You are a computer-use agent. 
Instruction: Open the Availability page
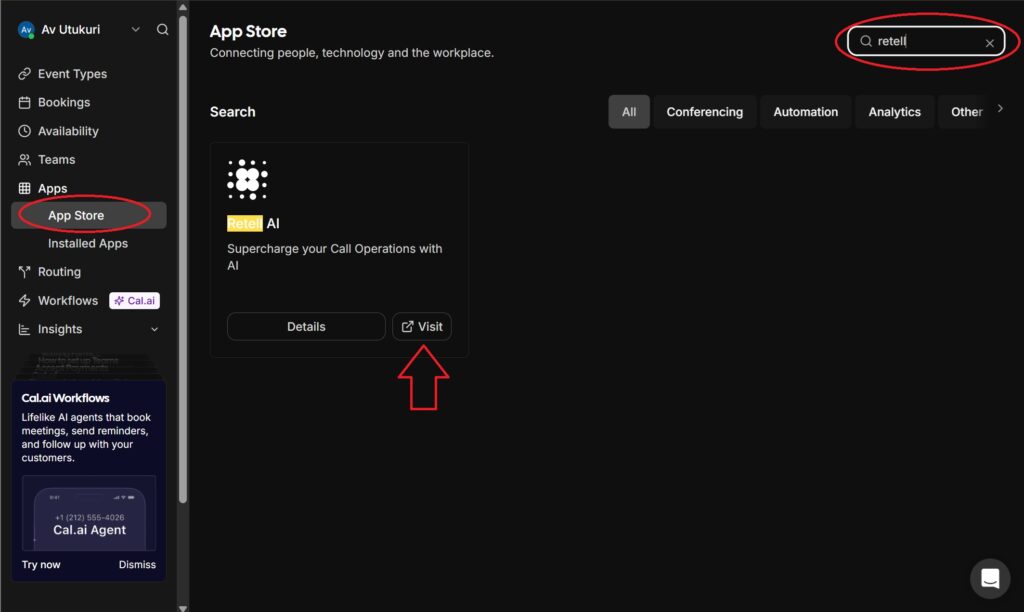click(x=68, y=131)
